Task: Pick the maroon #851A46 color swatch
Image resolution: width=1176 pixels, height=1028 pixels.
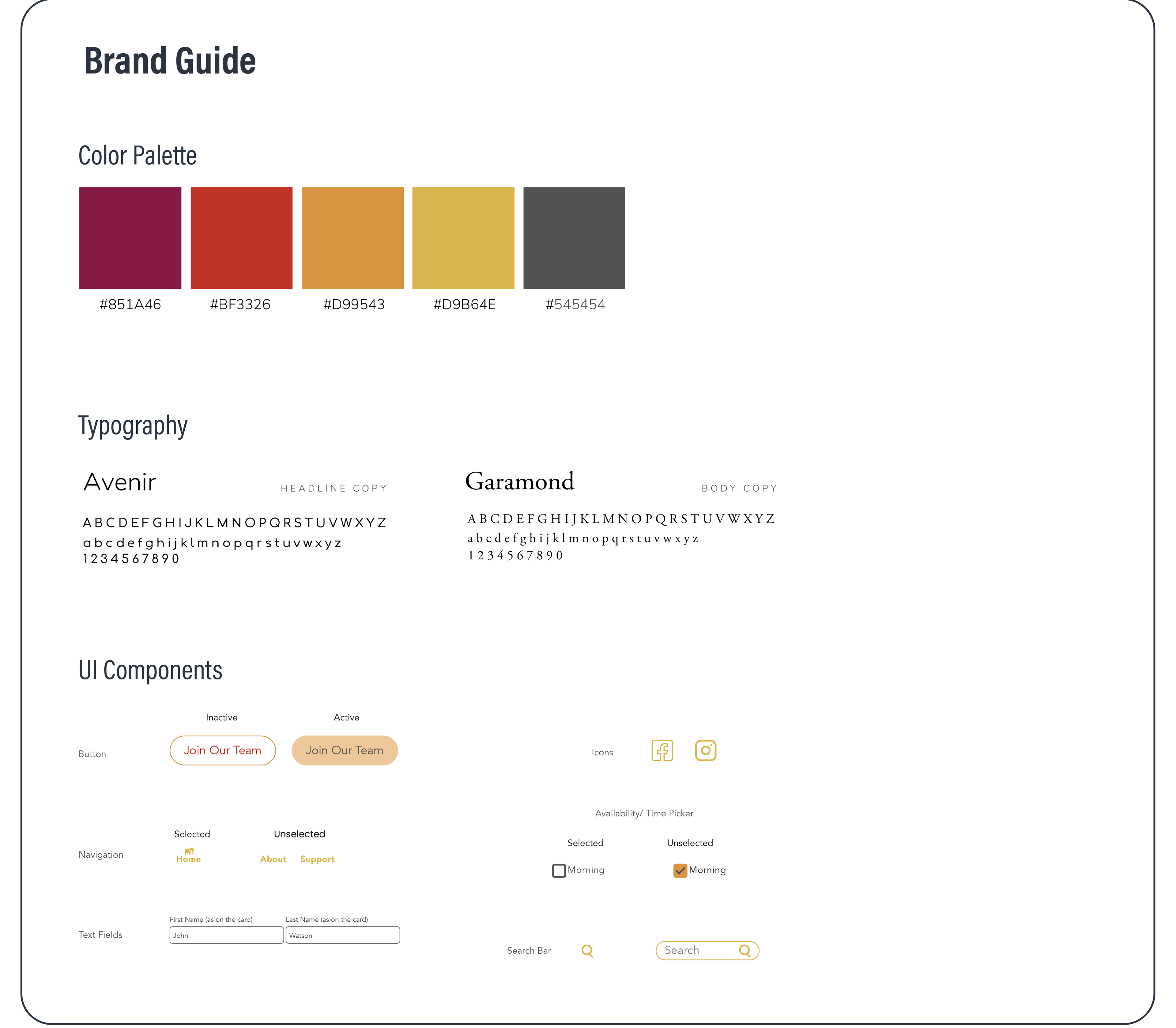Action: pos(130,238)
